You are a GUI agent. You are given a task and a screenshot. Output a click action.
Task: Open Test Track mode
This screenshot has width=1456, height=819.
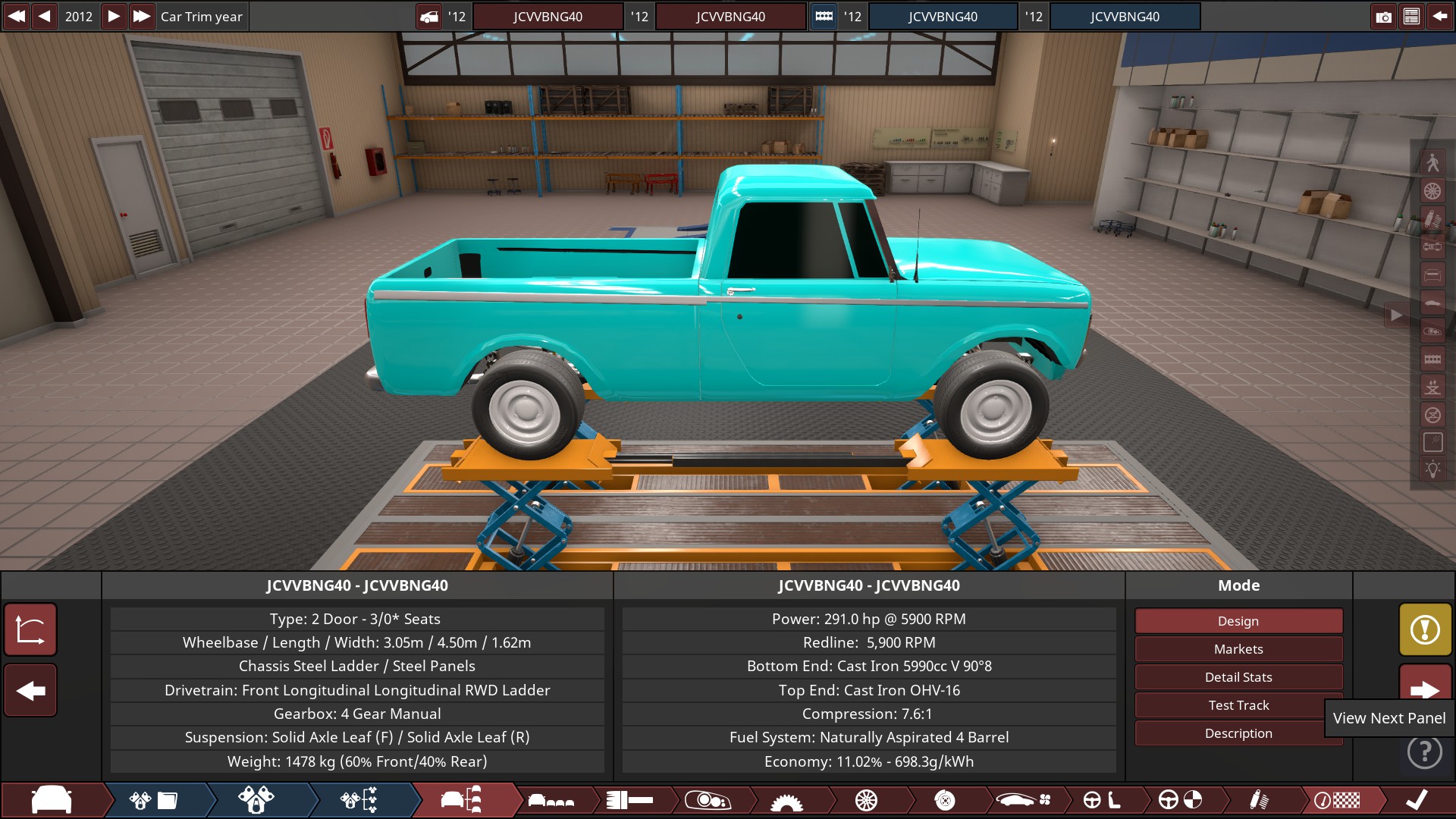click(x=1238, y=705)
